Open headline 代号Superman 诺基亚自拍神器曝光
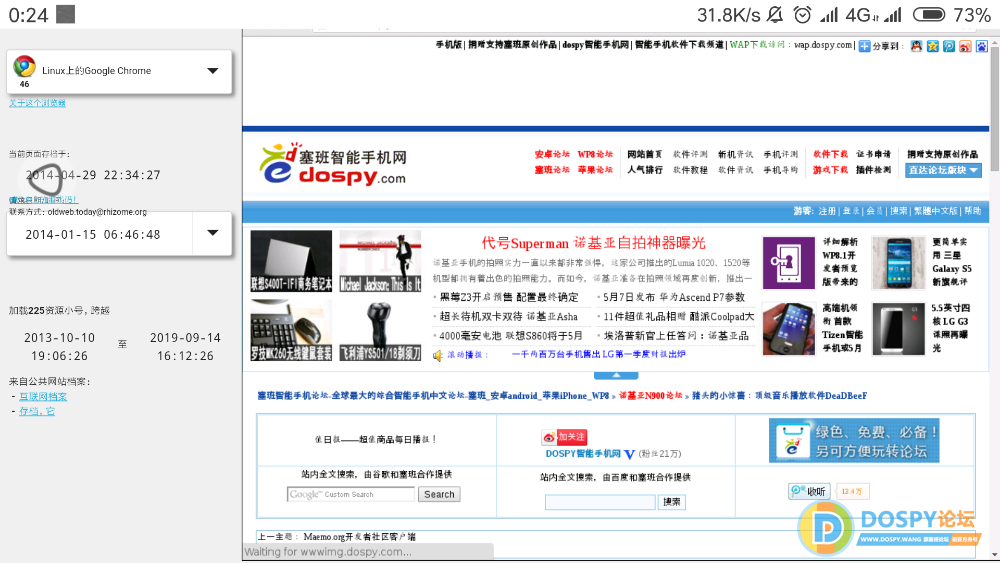The height and width of the screenshot is (563, 1000). [x=593, y=243]
